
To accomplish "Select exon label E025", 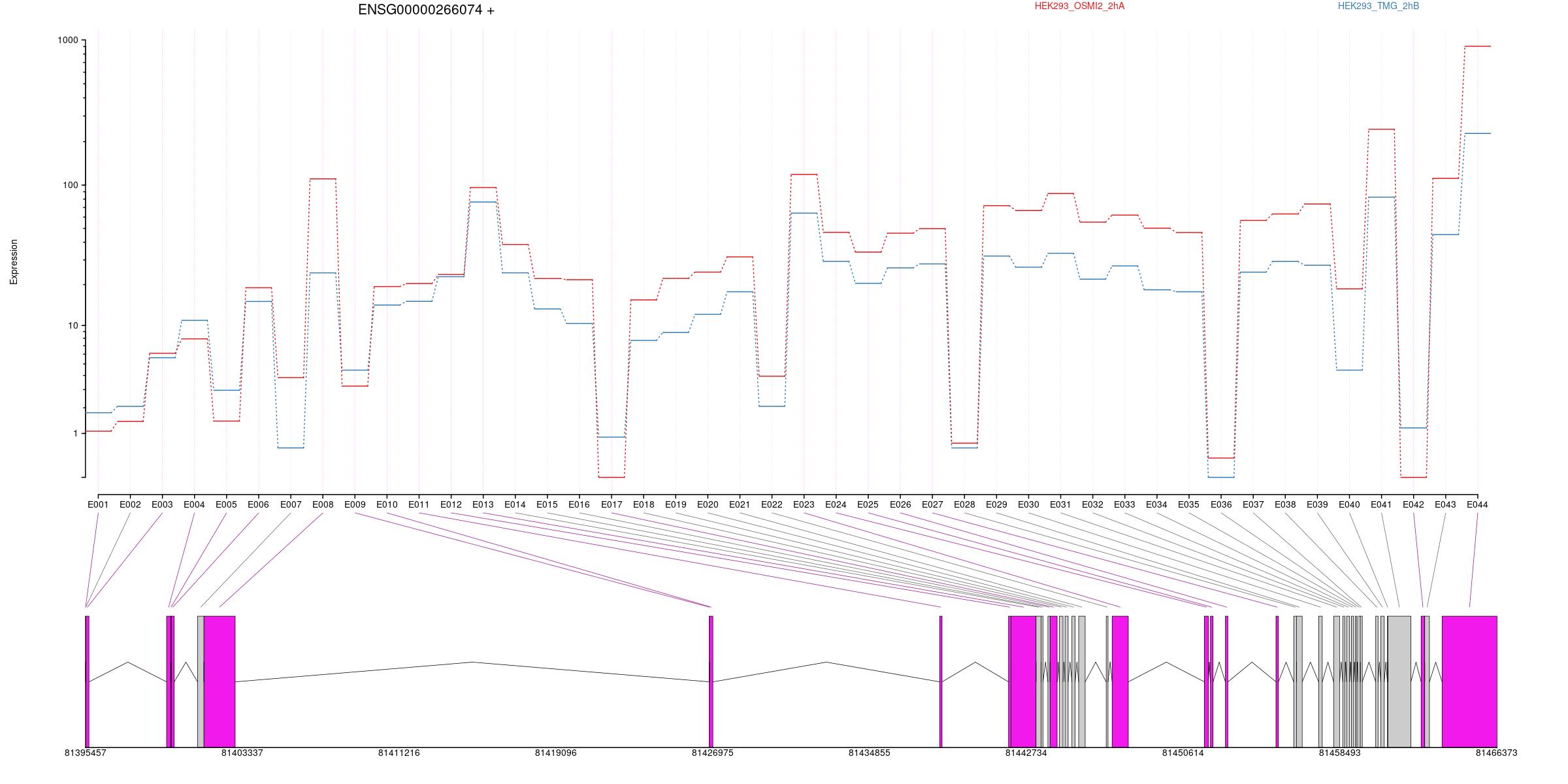I will (x=868, y=504).
